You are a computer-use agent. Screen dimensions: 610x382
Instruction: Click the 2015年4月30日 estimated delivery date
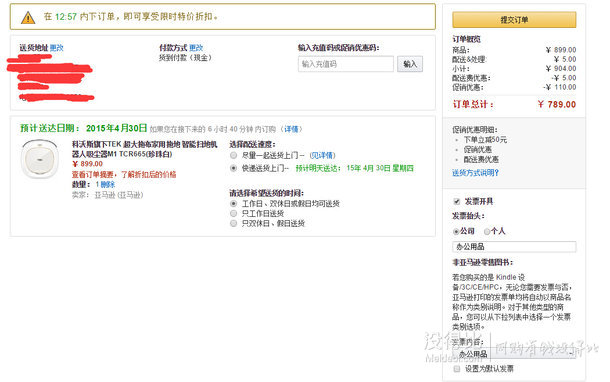point(117,128)
